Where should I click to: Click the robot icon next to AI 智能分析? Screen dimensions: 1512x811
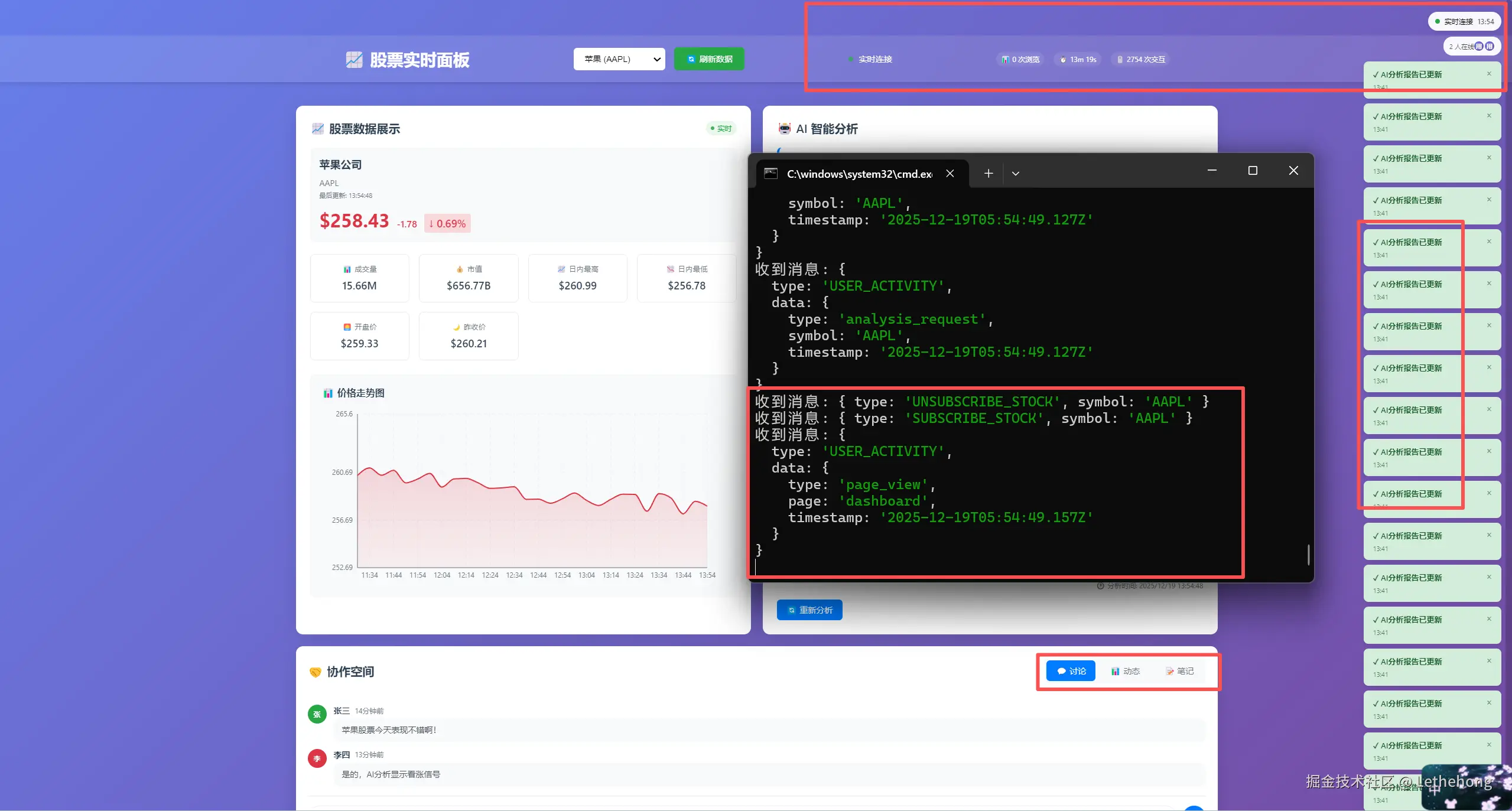(x=784, y=129)
